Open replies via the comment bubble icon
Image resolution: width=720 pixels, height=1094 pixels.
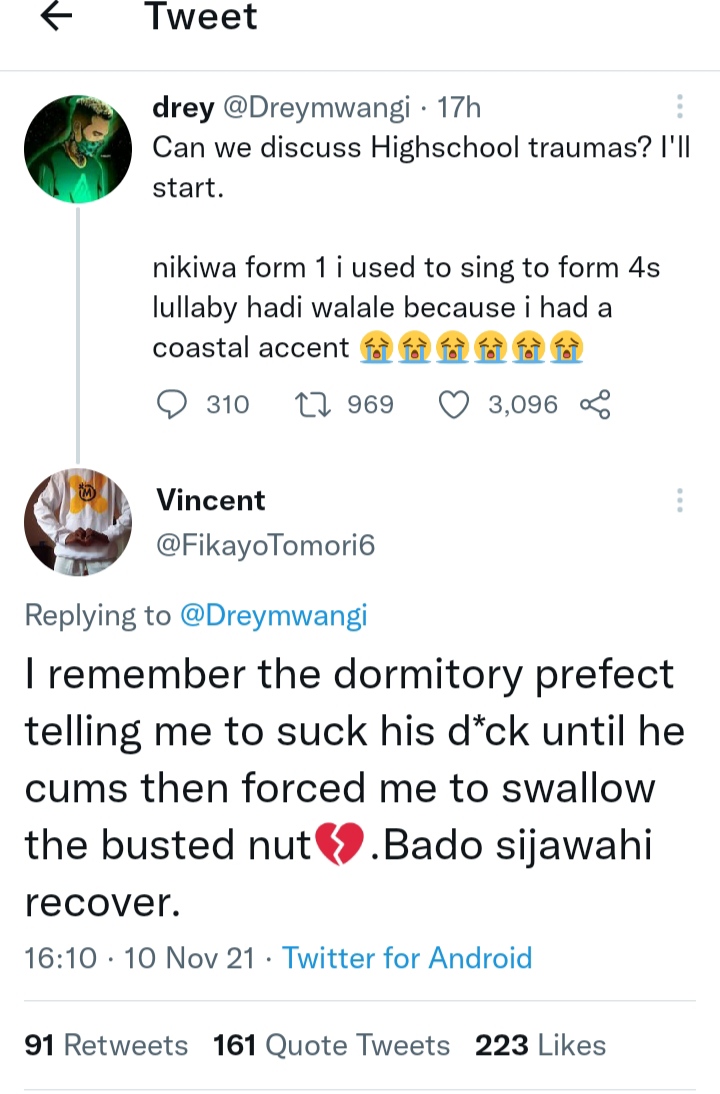[x=174, y=404]
